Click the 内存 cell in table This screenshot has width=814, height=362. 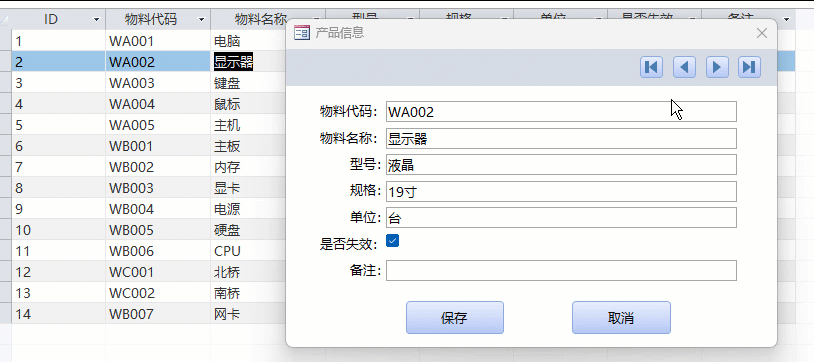click(x=248, y=167)
